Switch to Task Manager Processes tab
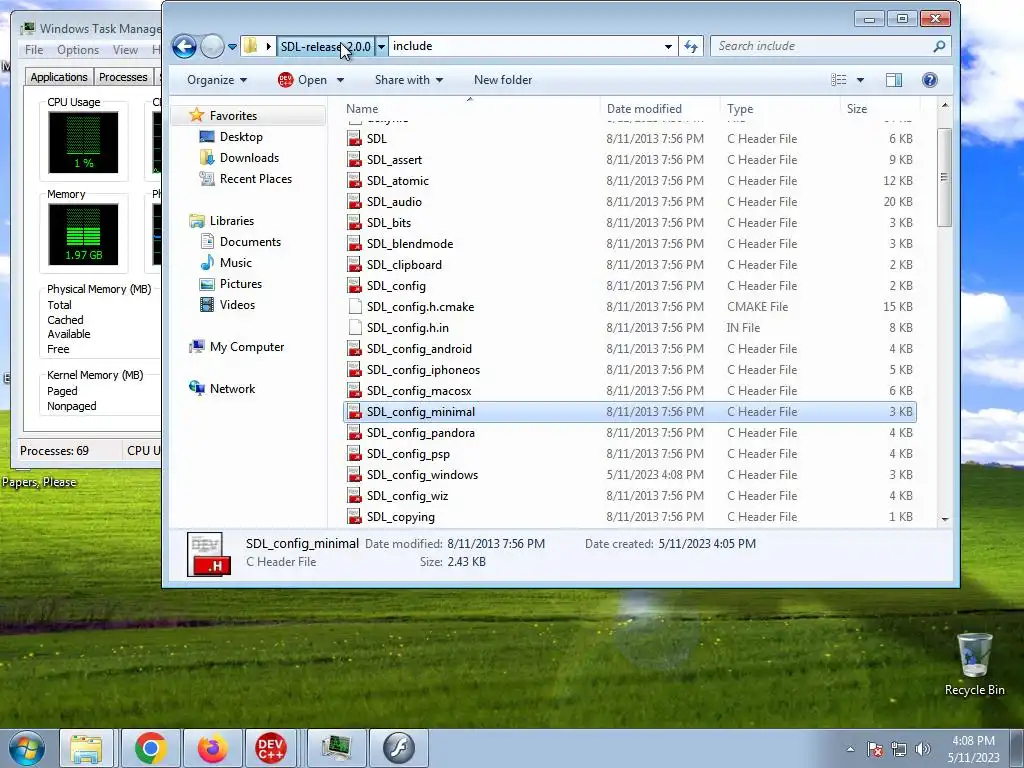Image resolution: width=1024 pixels, height=768 pixels. [x=123, y=76]
